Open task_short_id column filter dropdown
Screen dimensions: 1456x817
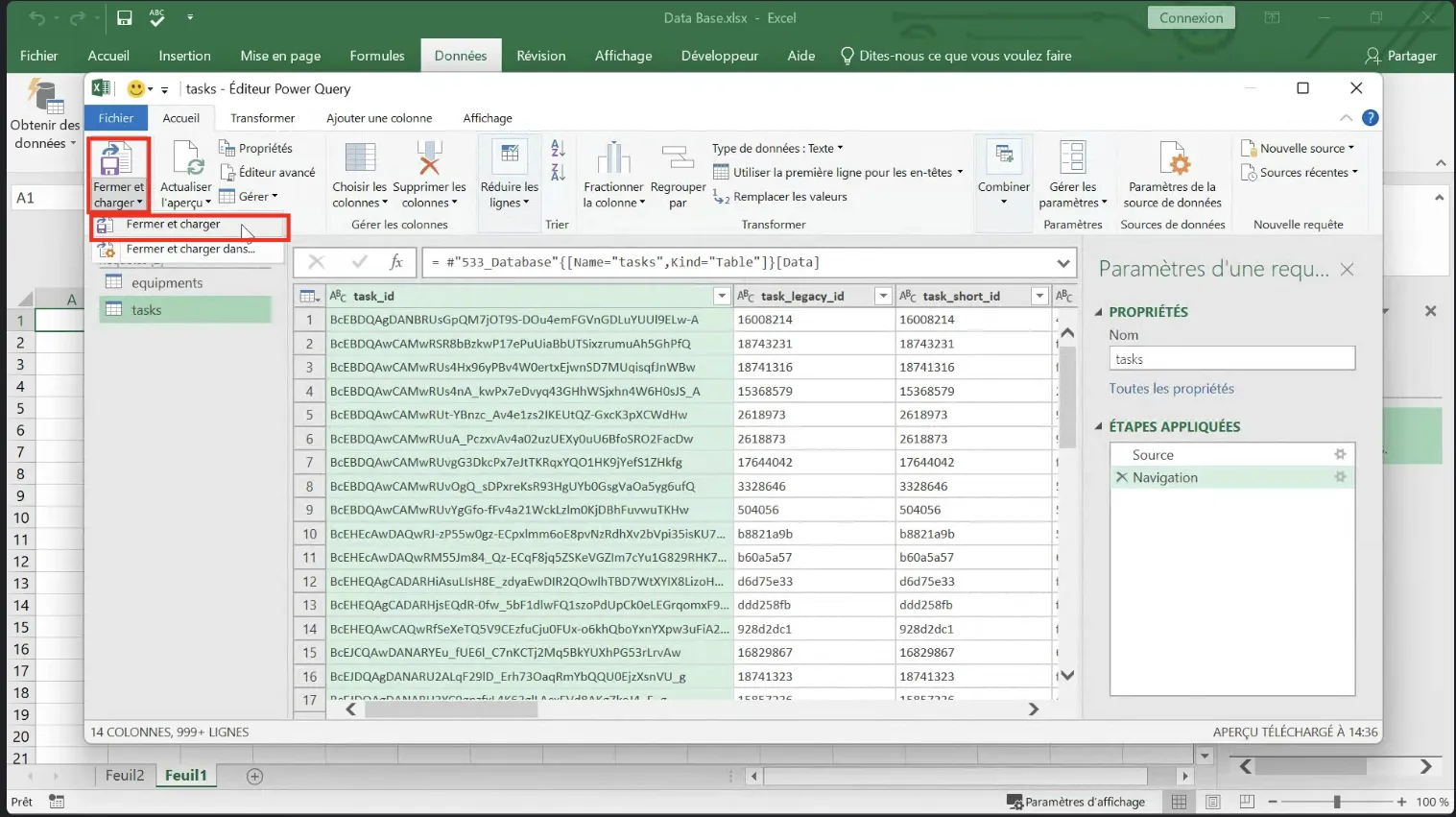(x=1038, y=296)
